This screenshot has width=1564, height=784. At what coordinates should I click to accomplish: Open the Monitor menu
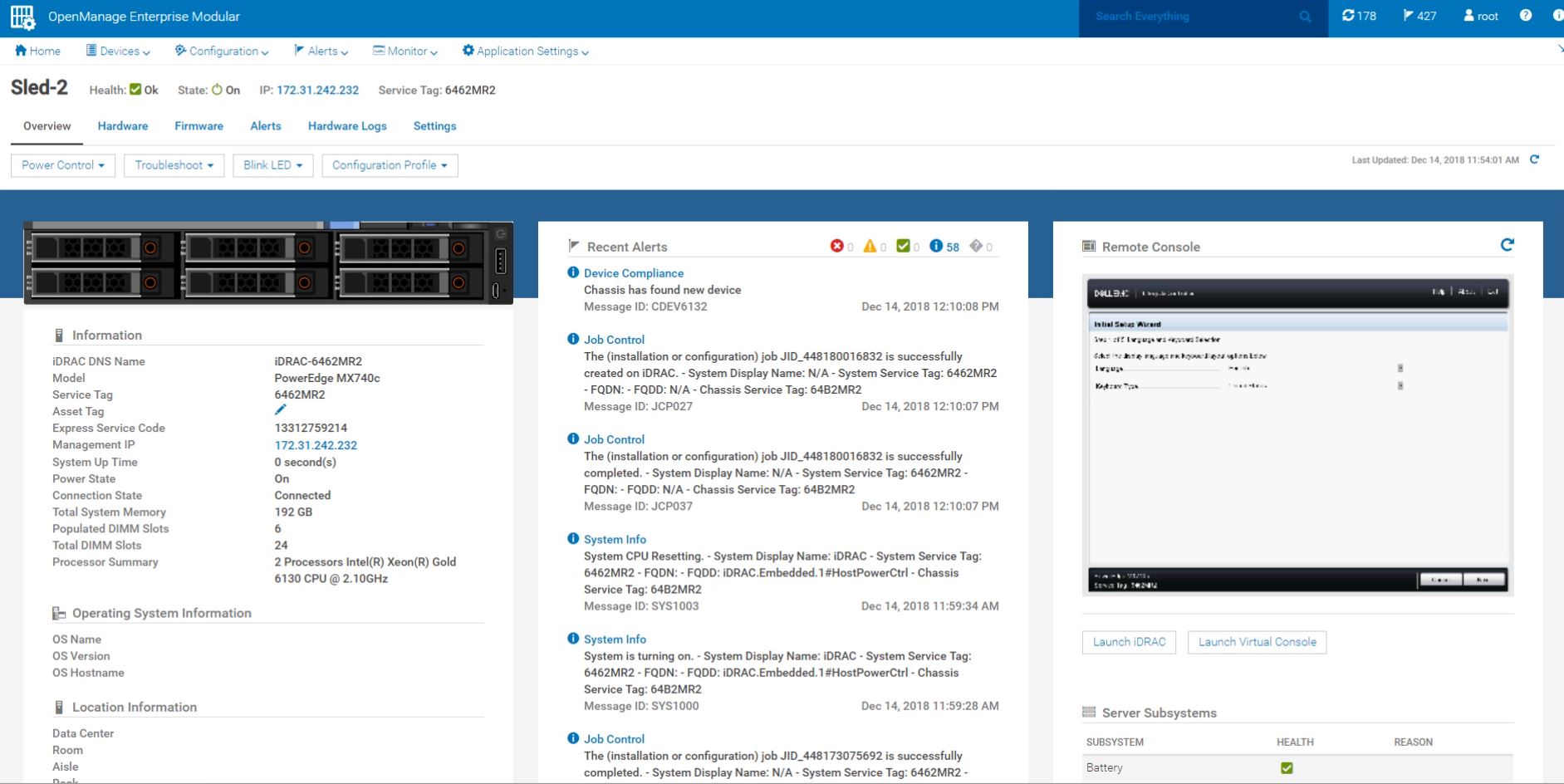point(405,51)
